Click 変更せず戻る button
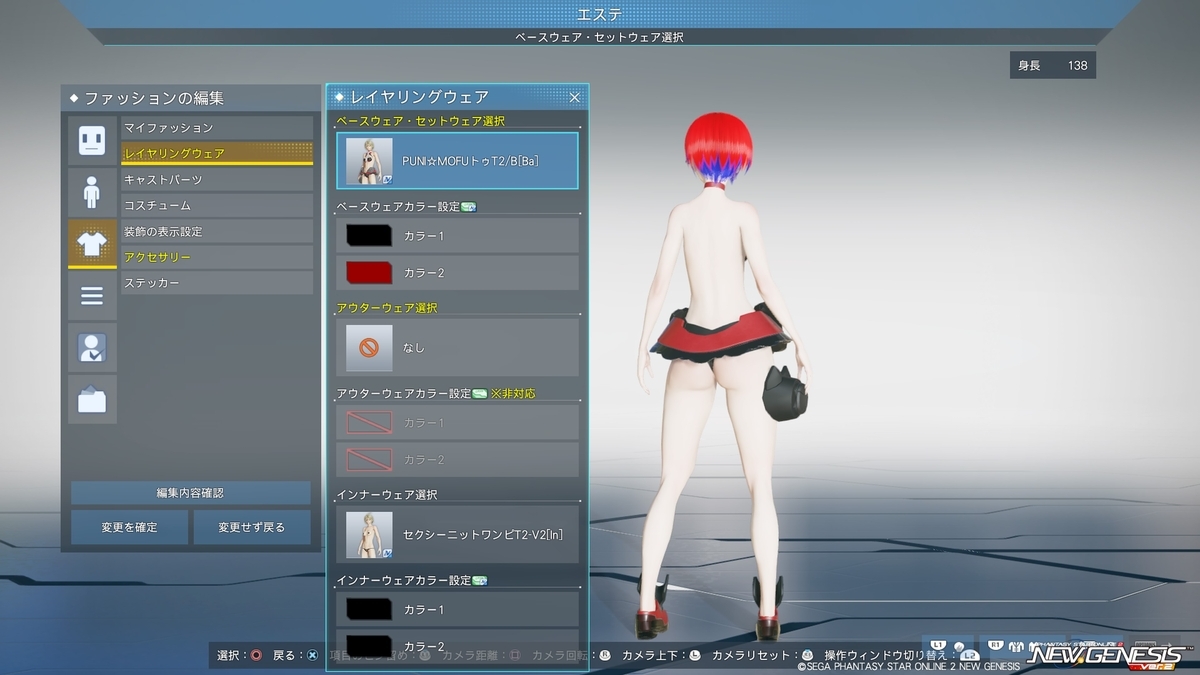Viewport: 1200px width, 675px height. [252, 527]
